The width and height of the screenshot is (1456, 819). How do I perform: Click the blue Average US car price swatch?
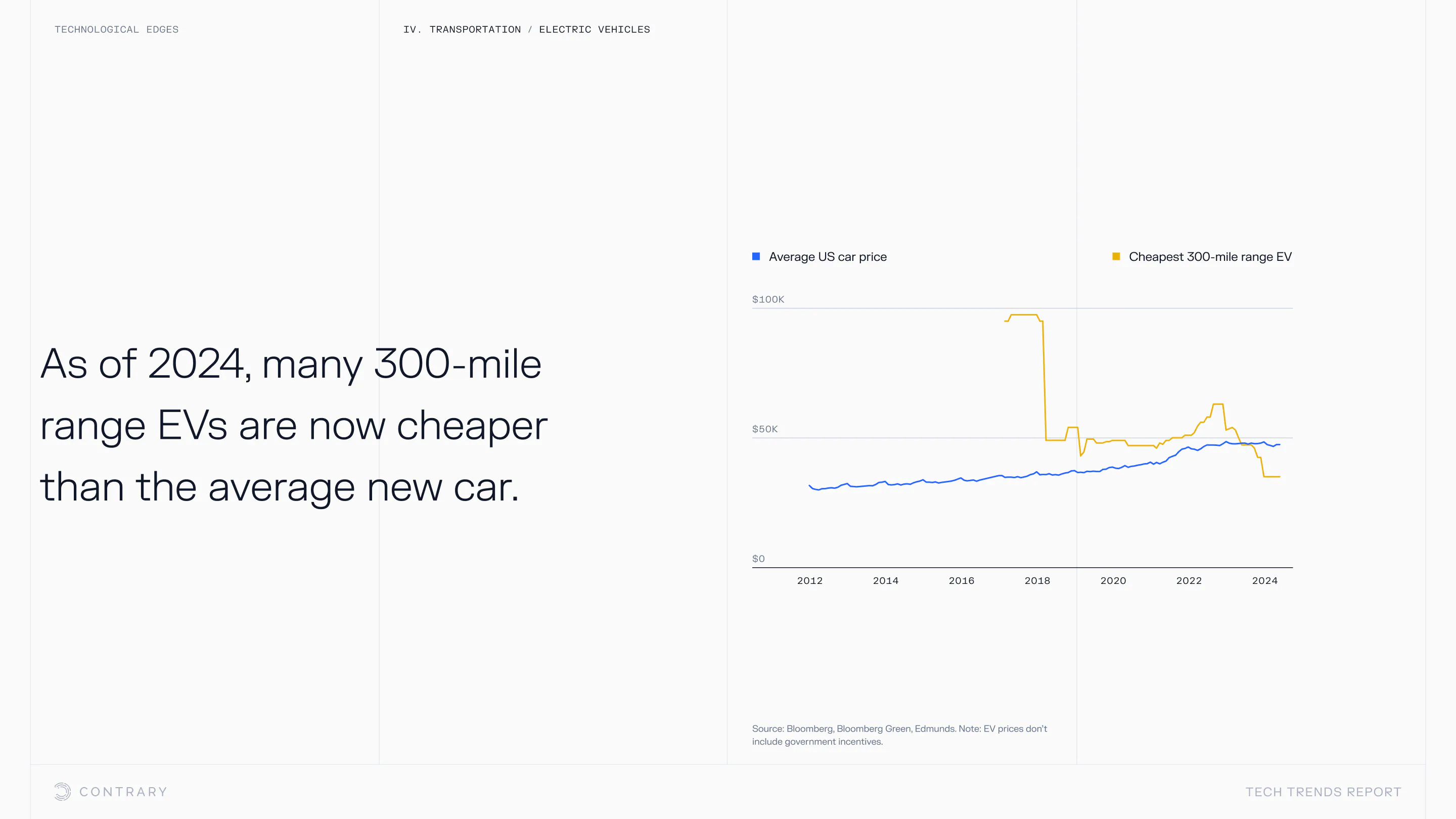coord(756,257)
